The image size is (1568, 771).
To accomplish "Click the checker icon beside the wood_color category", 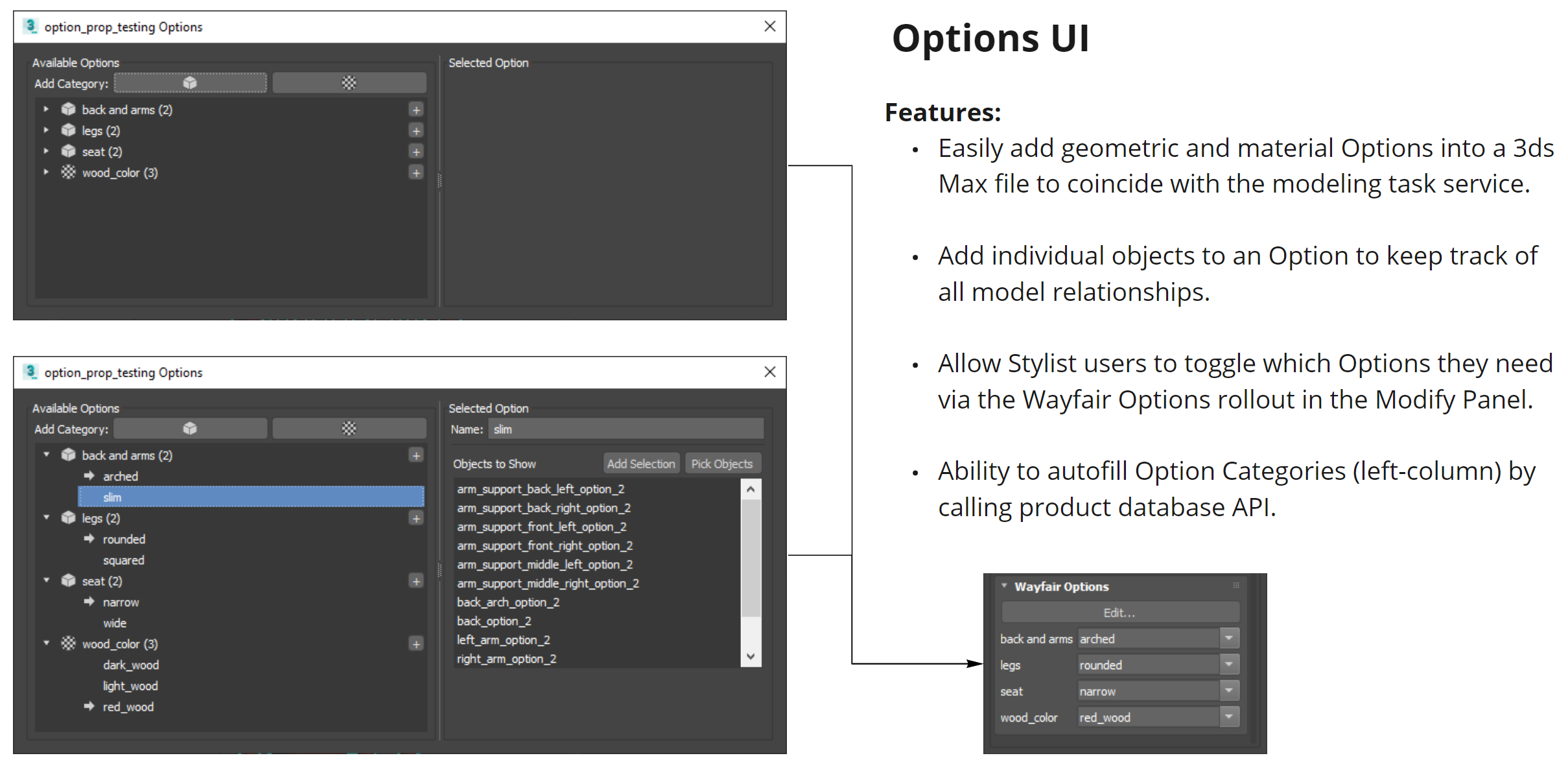I will [69, 643].
